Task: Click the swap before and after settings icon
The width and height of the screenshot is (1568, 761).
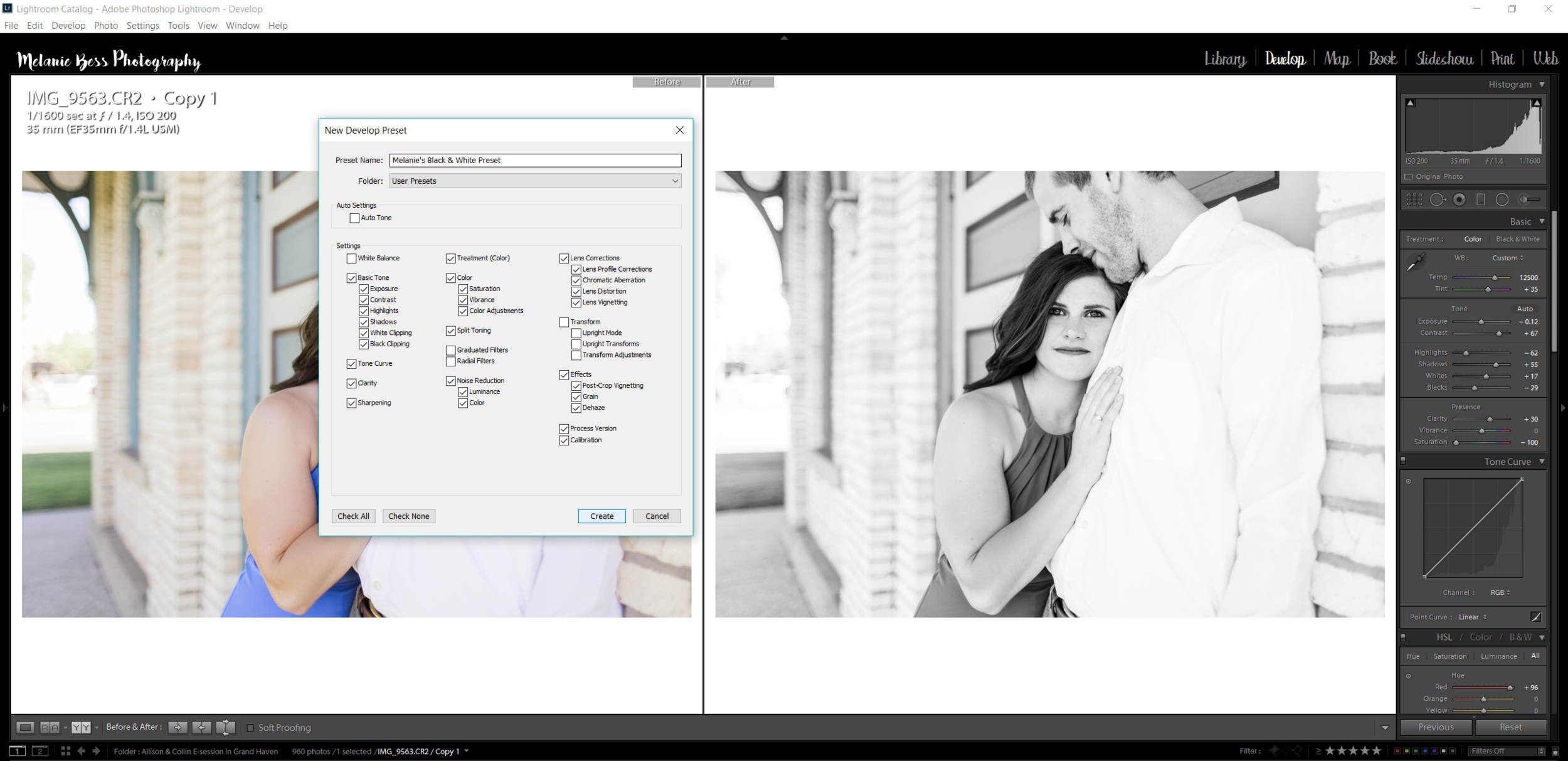Action: pos(226,727)
